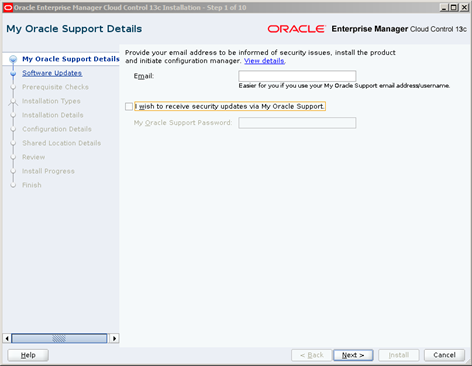Screen dimensions: 472x366
Task: Close the installer window
Action: click(464, 7)
